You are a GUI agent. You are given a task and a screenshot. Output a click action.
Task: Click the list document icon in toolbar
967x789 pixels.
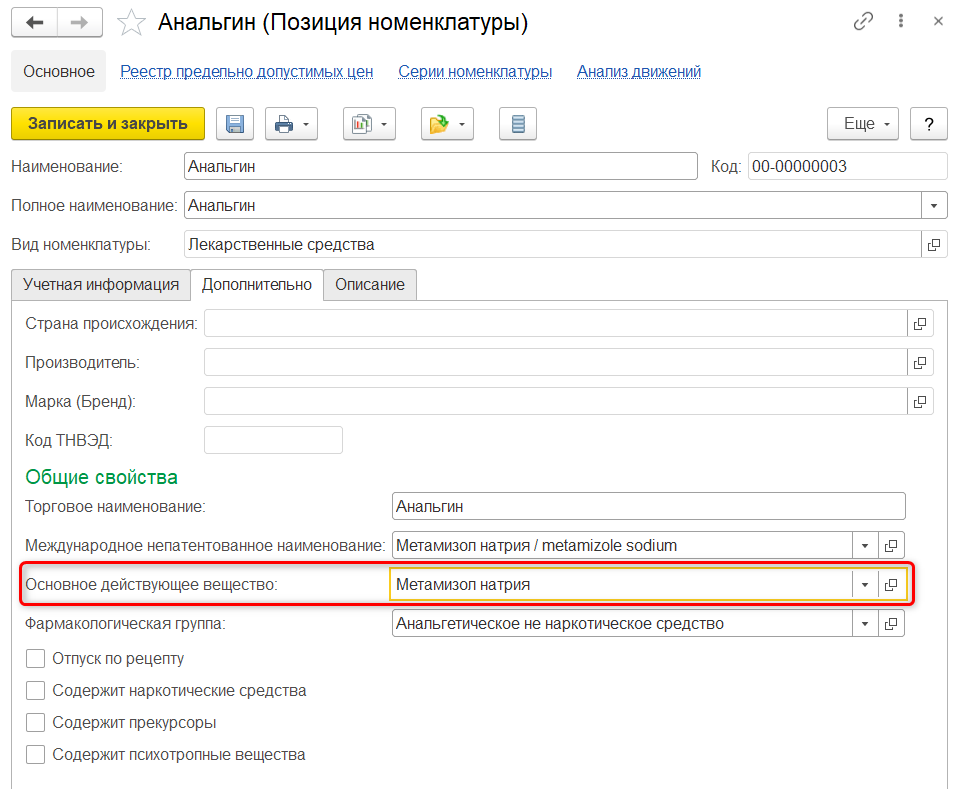point(517,124)
